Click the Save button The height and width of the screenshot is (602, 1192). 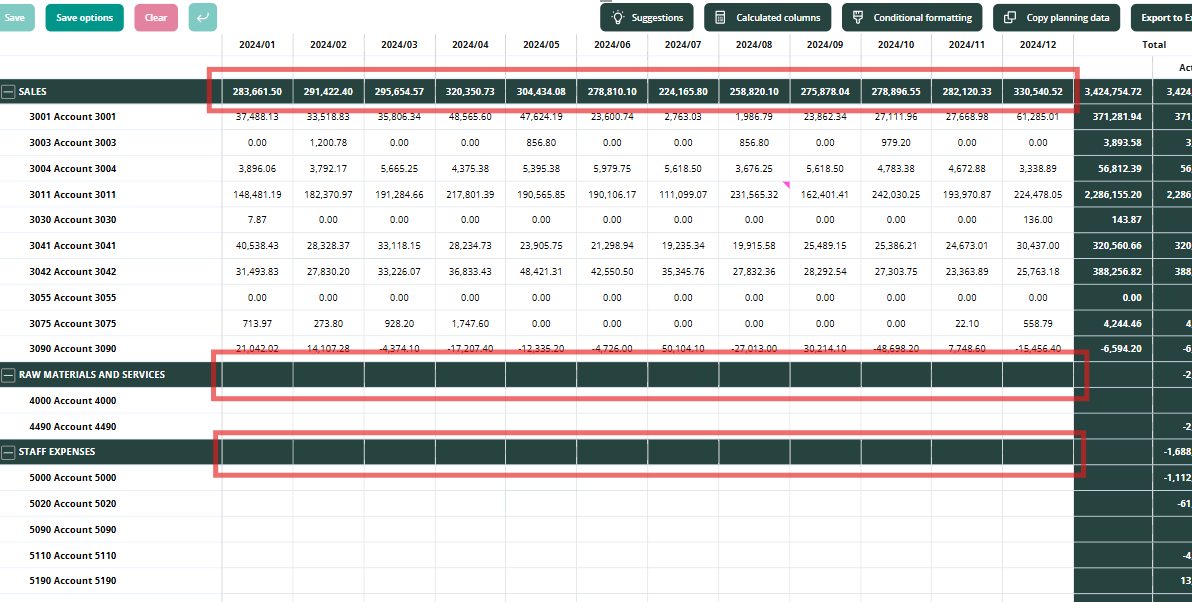(15, 17)
